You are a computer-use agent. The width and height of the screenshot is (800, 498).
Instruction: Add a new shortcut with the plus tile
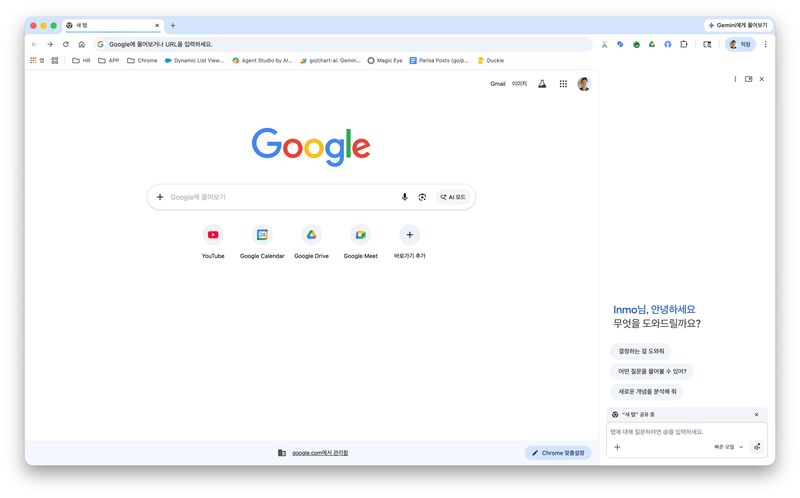click(x=410, y=242)
